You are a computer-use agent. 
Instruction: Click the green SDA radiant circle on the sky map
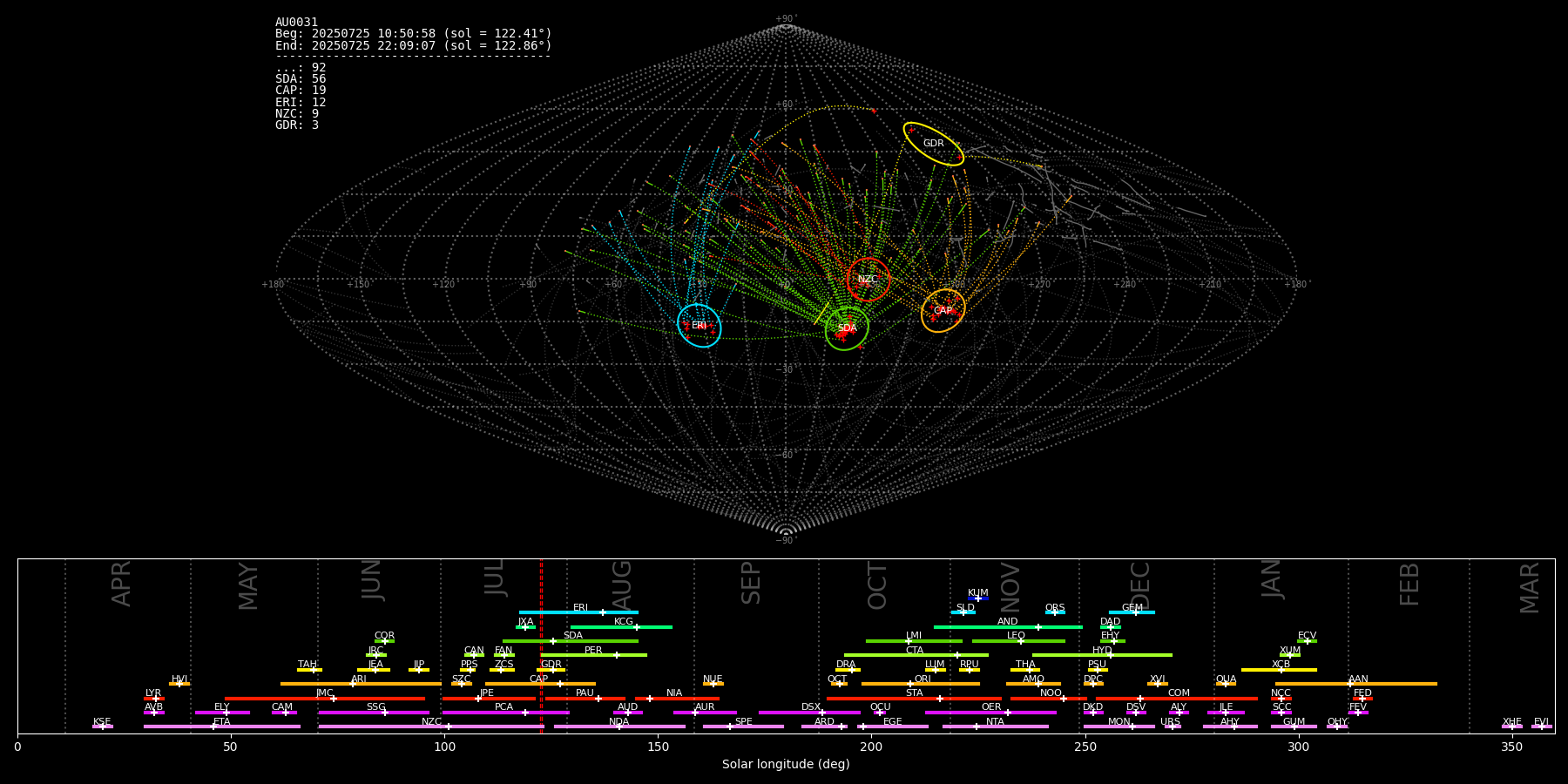tap(847, 328)
